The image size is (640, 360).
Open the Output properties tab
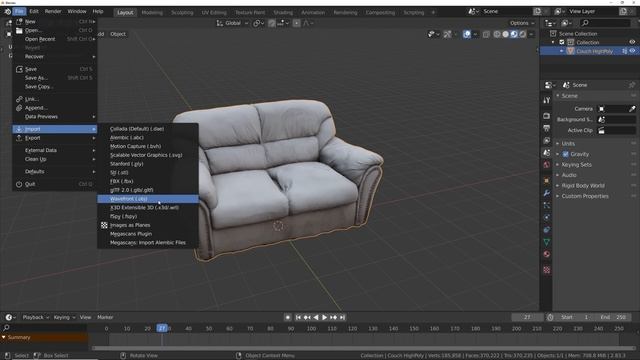click(x=547, y=129)
